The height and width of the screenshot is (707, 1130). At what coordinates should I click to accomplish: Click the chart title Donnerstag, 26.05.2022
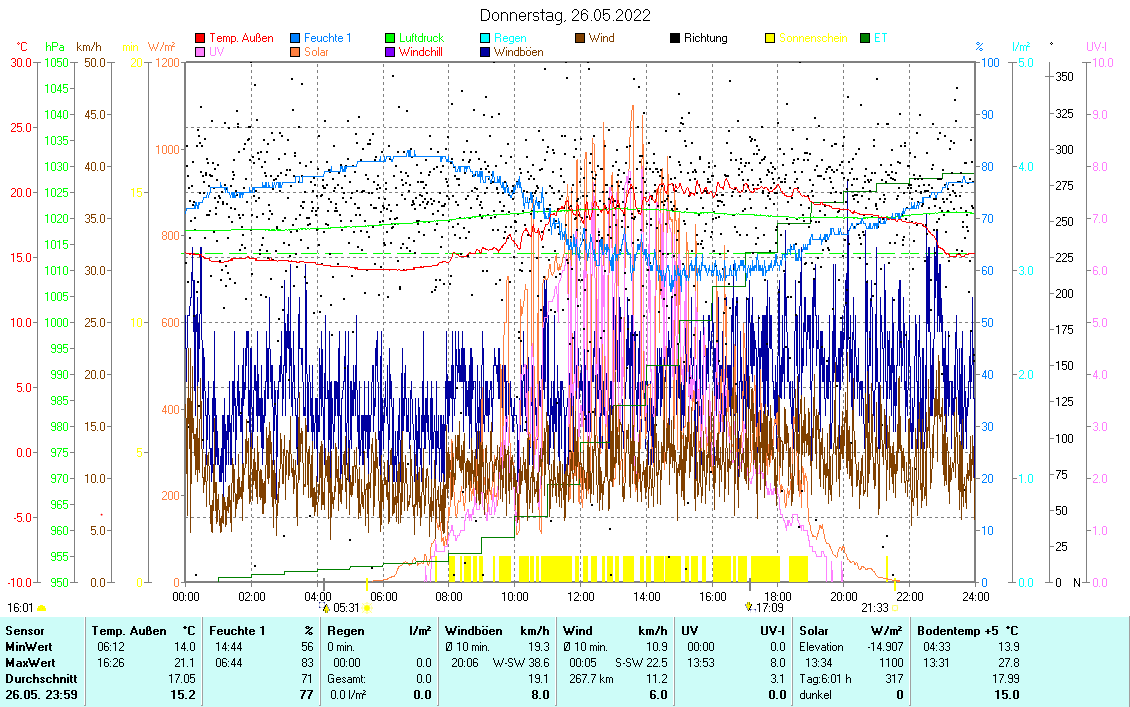[x=565, y=15]
